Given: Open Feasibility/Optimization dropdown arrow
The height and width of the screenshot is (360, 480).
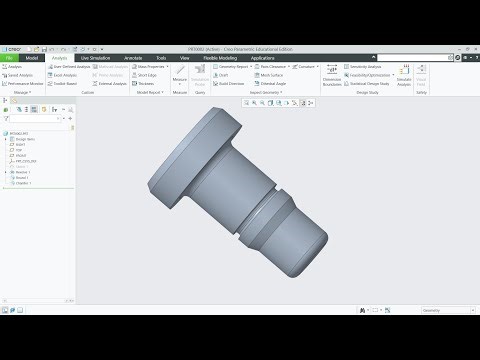Looking at the screenshot, I should point(393,75).
